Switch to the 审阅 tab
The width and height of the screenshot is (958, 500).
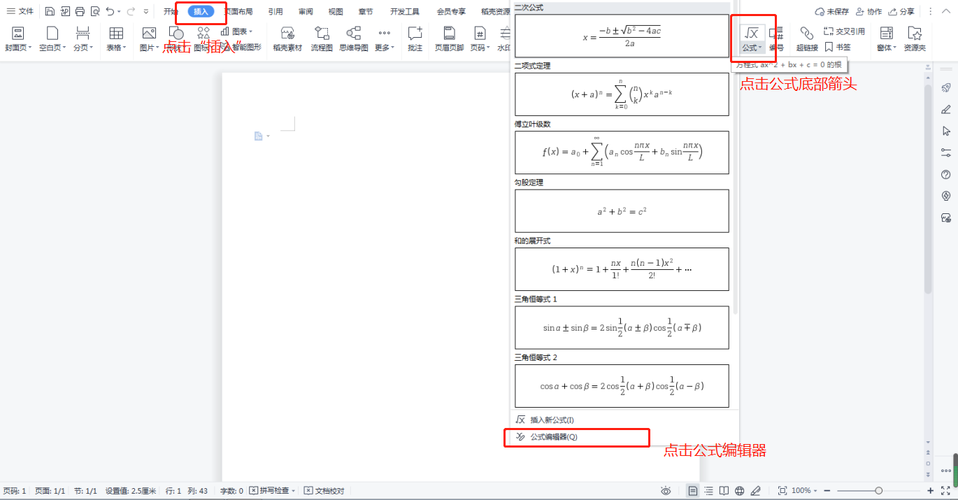click(305, 12)
